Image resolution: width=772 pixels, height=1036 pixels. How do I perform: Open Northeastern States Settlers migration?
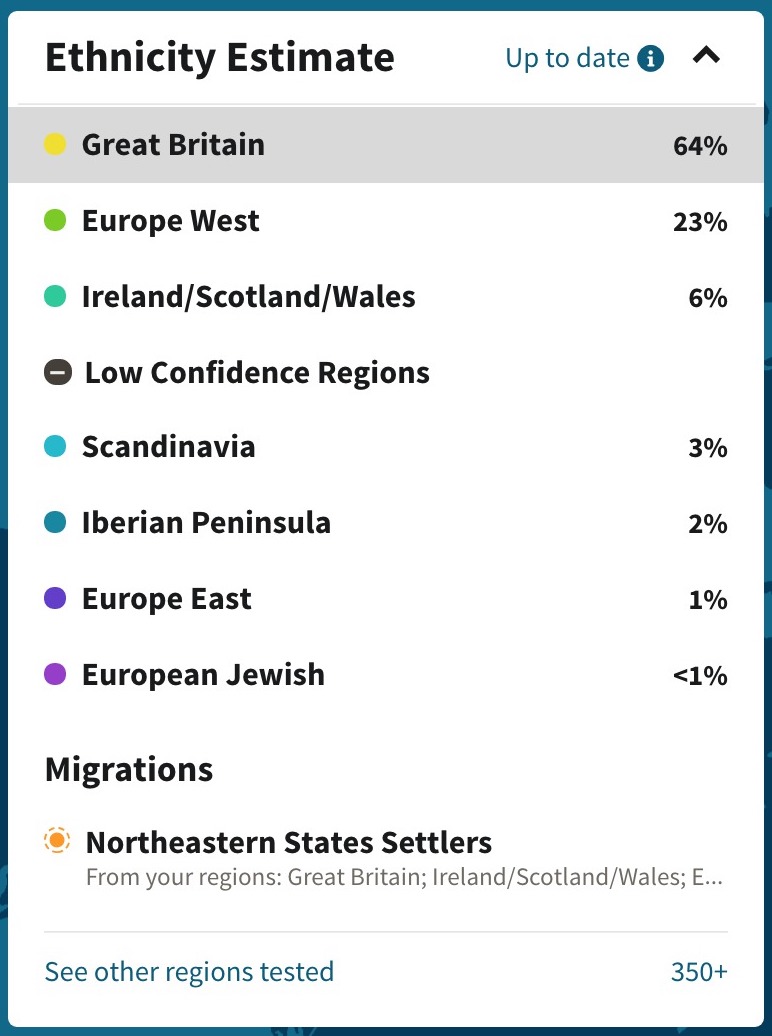coord(289,843)
